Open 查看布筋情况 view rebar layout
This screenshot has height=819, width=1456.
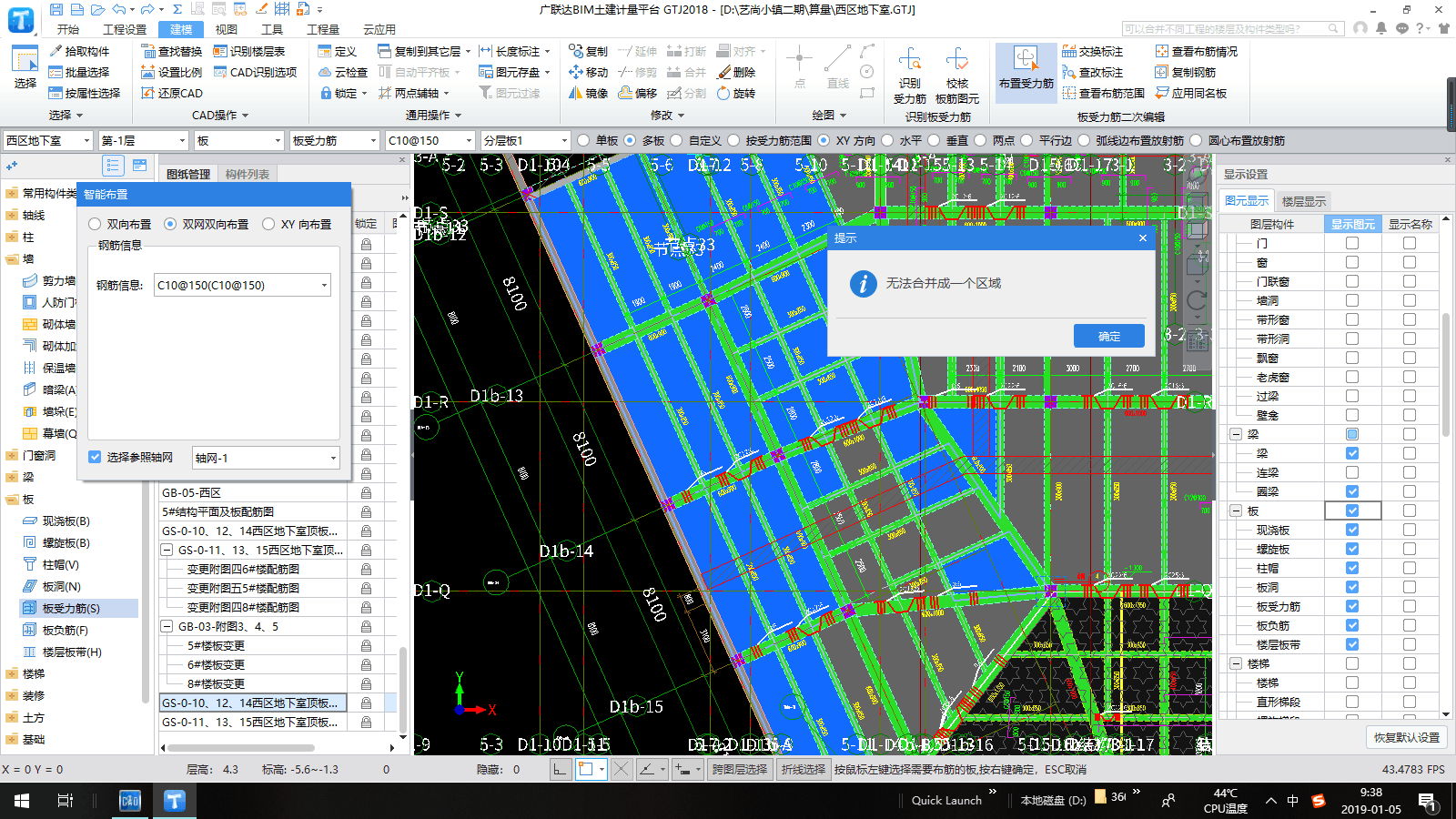click(1197, 51)
